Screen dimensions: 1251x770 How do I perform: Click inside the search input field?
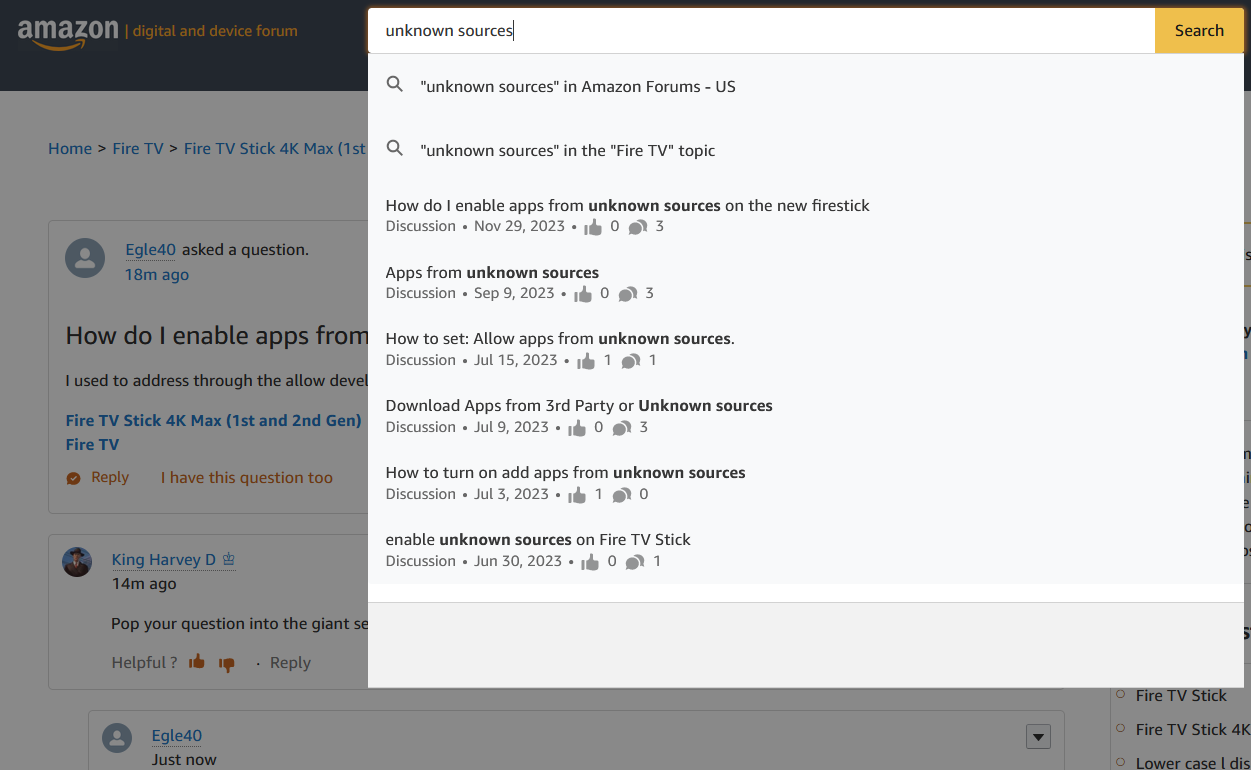700,30
